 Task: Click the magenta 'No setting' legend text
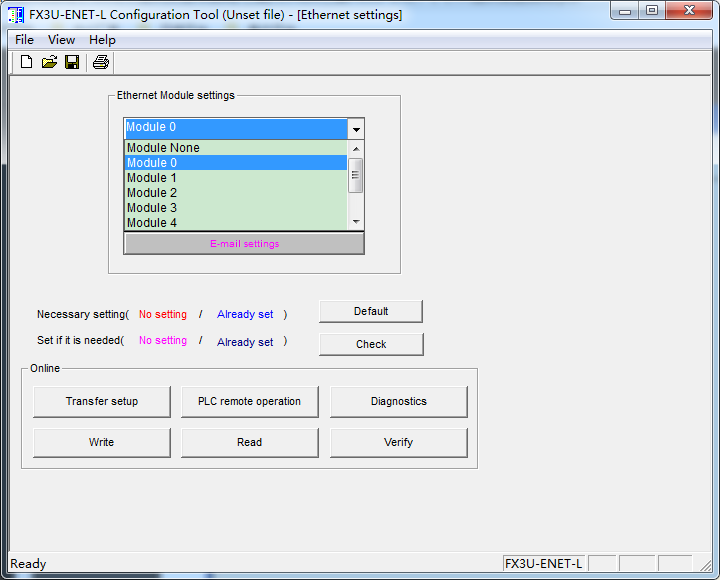click(163, 340)
